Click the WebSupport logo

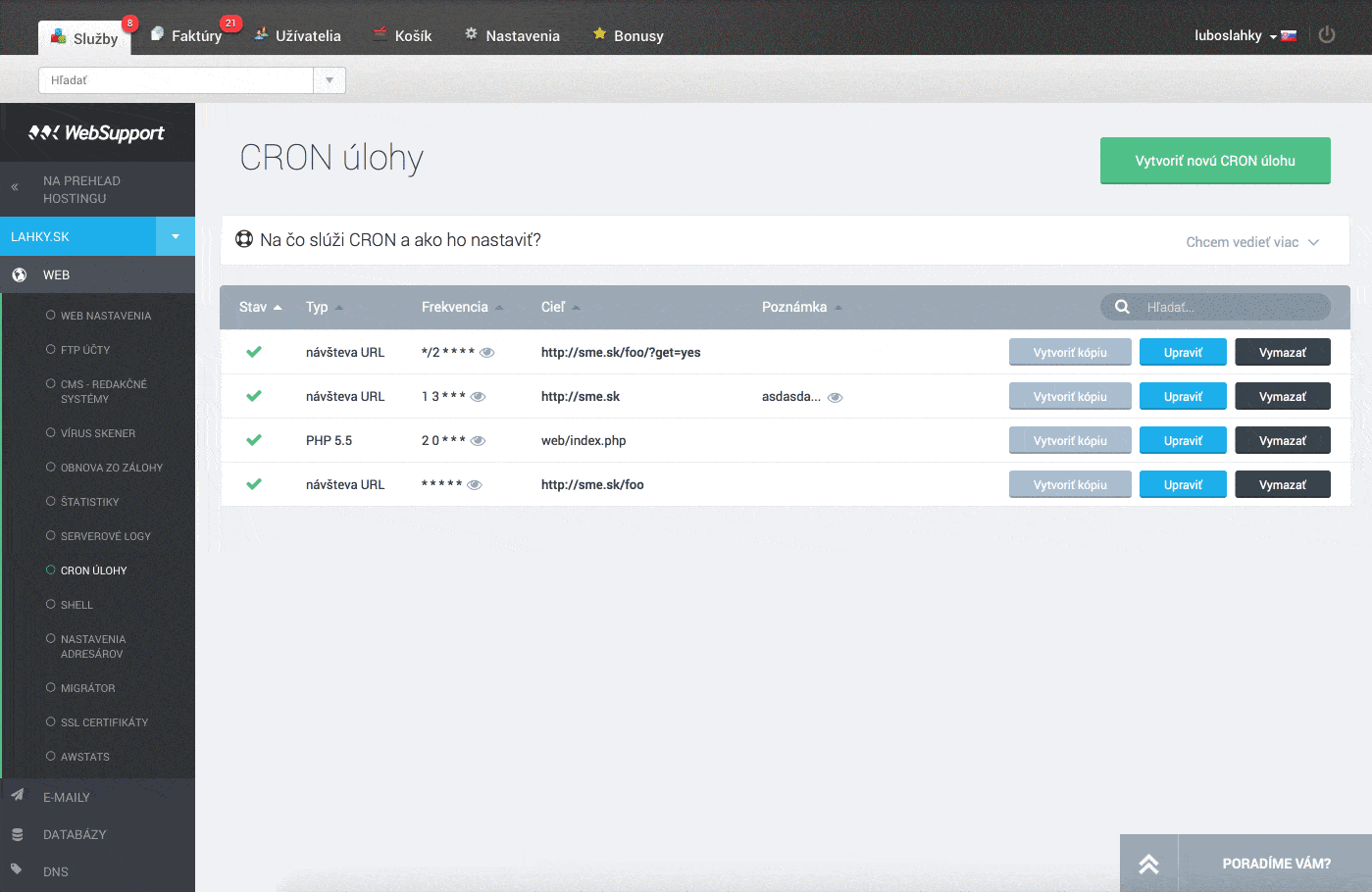tap(96, 132)
